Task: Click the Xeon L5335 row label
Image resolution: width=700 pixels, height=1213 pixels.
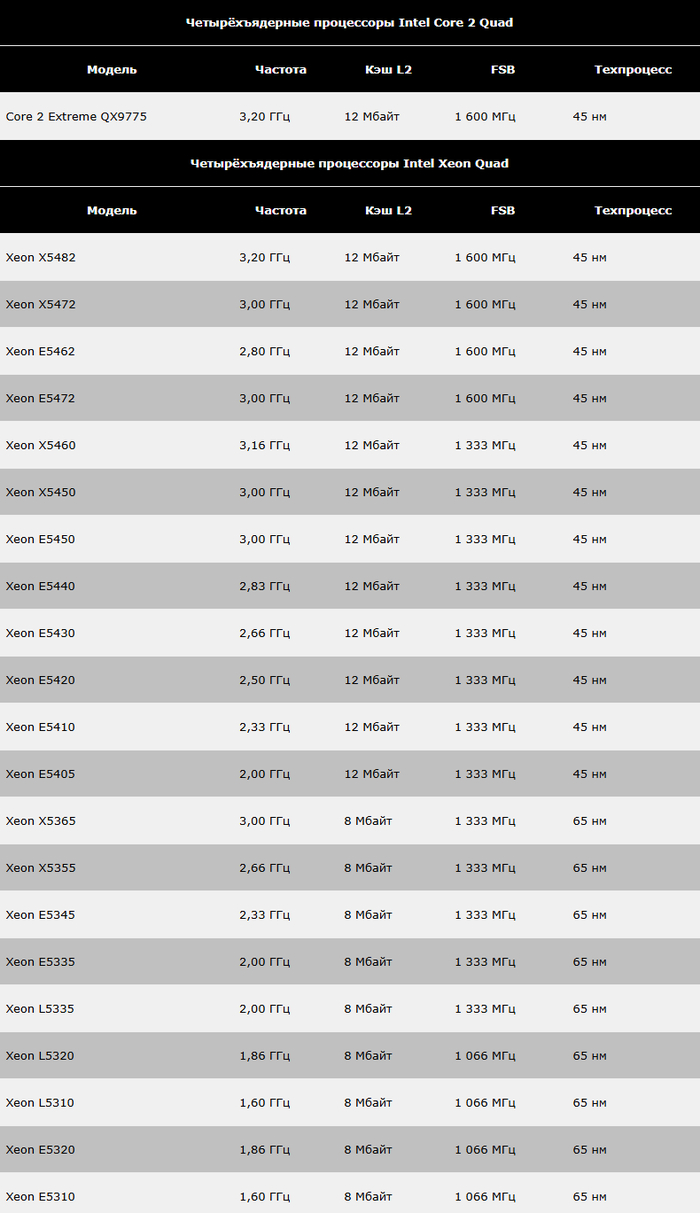Action: (40, 1010)
